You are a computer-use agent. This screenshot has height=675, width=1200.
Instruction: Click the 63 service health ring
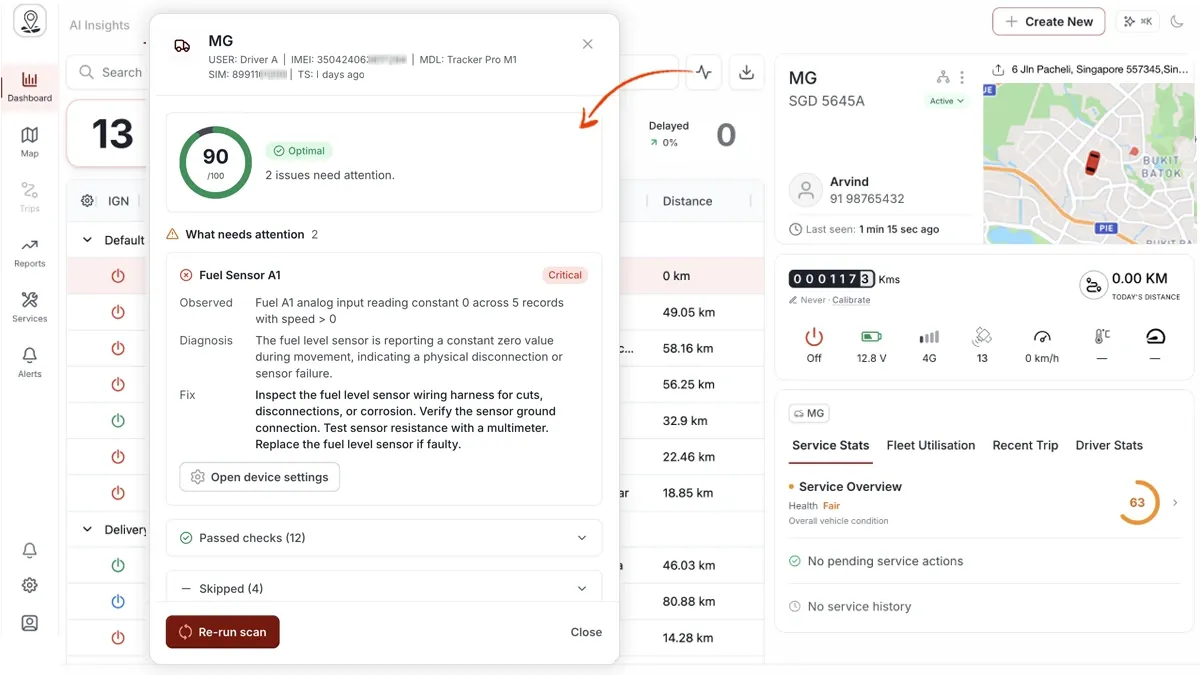(x=1137, y=503)
